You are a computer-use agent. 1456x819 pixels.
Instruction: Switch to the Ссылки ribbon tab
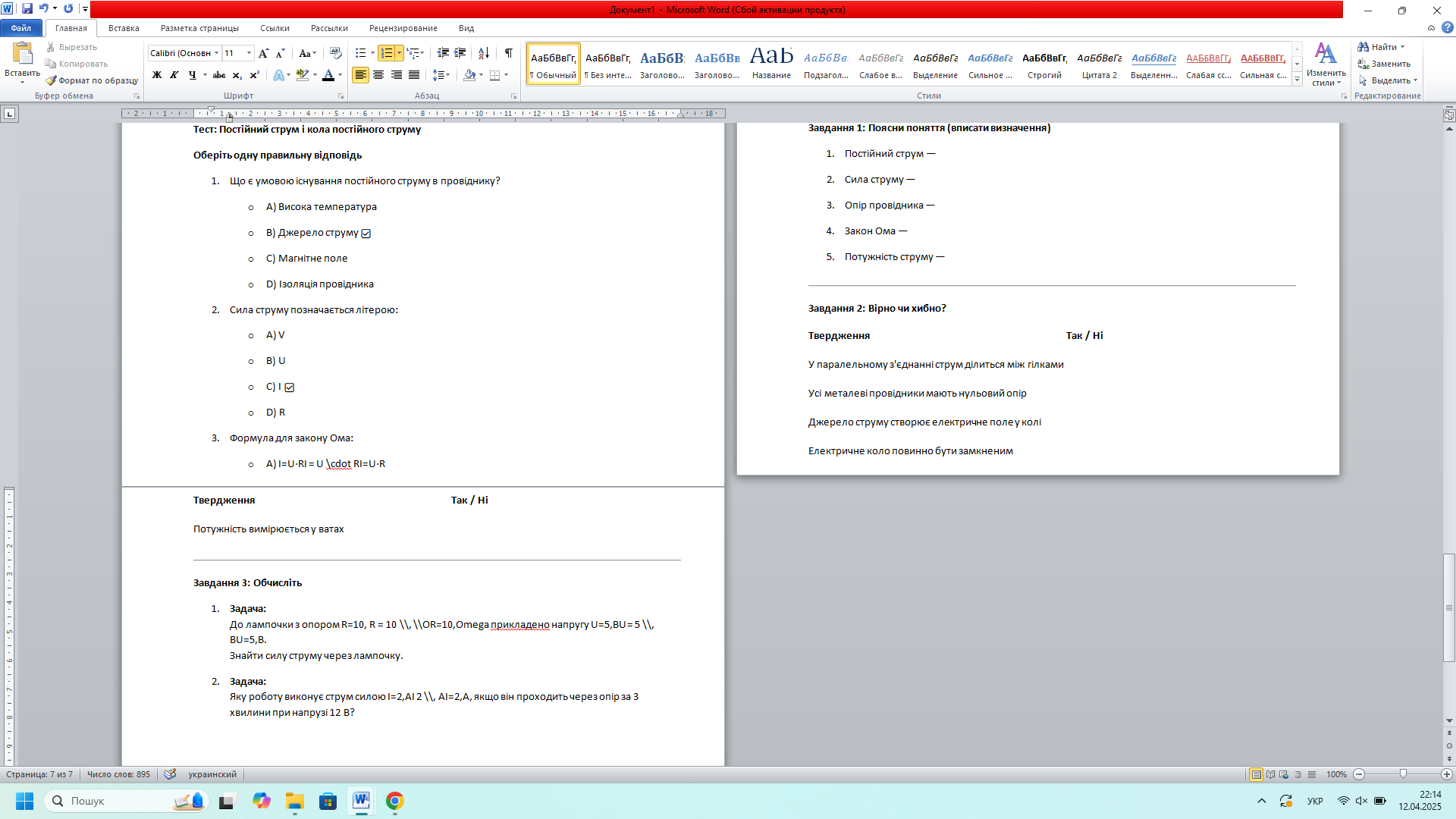[275, 28]
